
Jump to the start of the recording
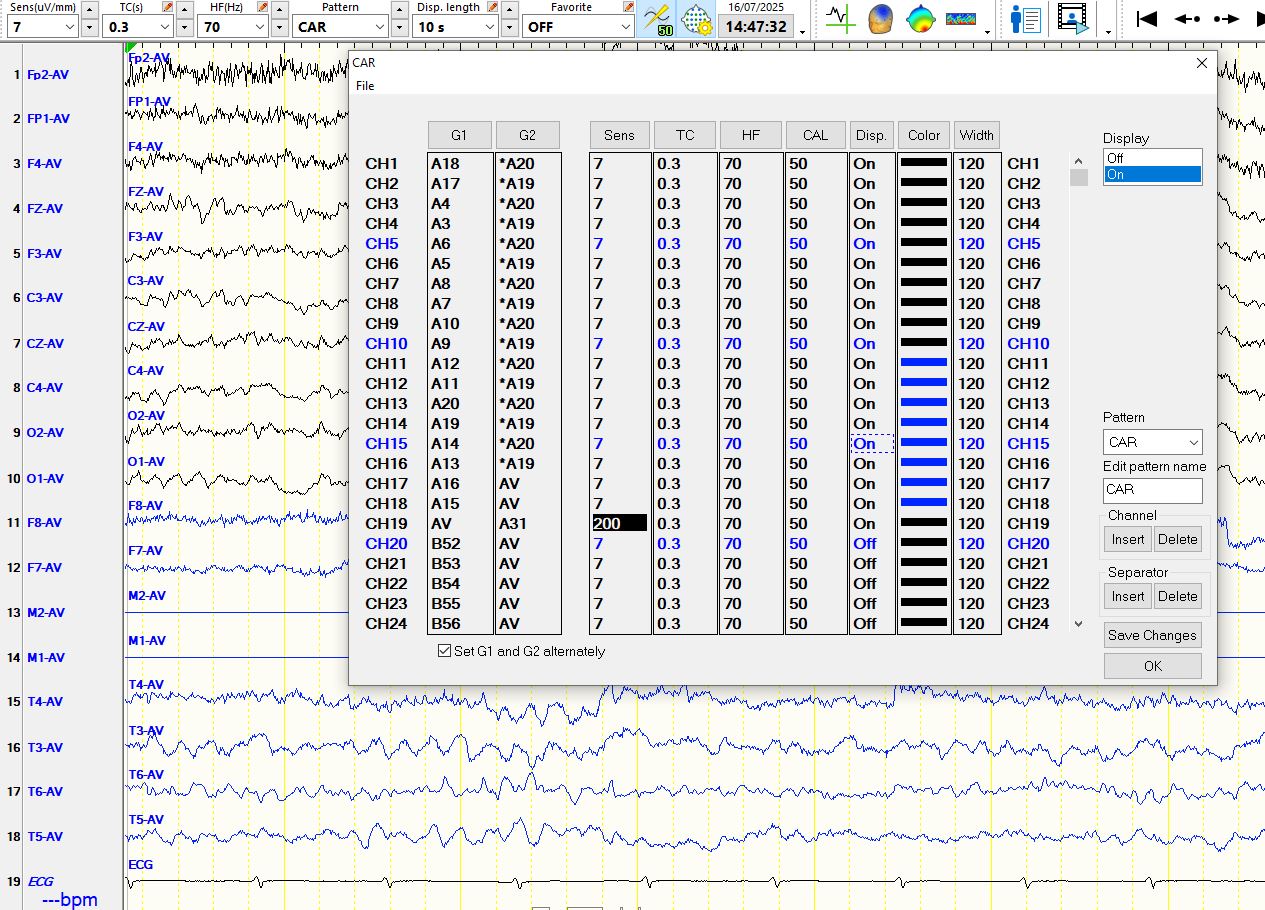1147,19
